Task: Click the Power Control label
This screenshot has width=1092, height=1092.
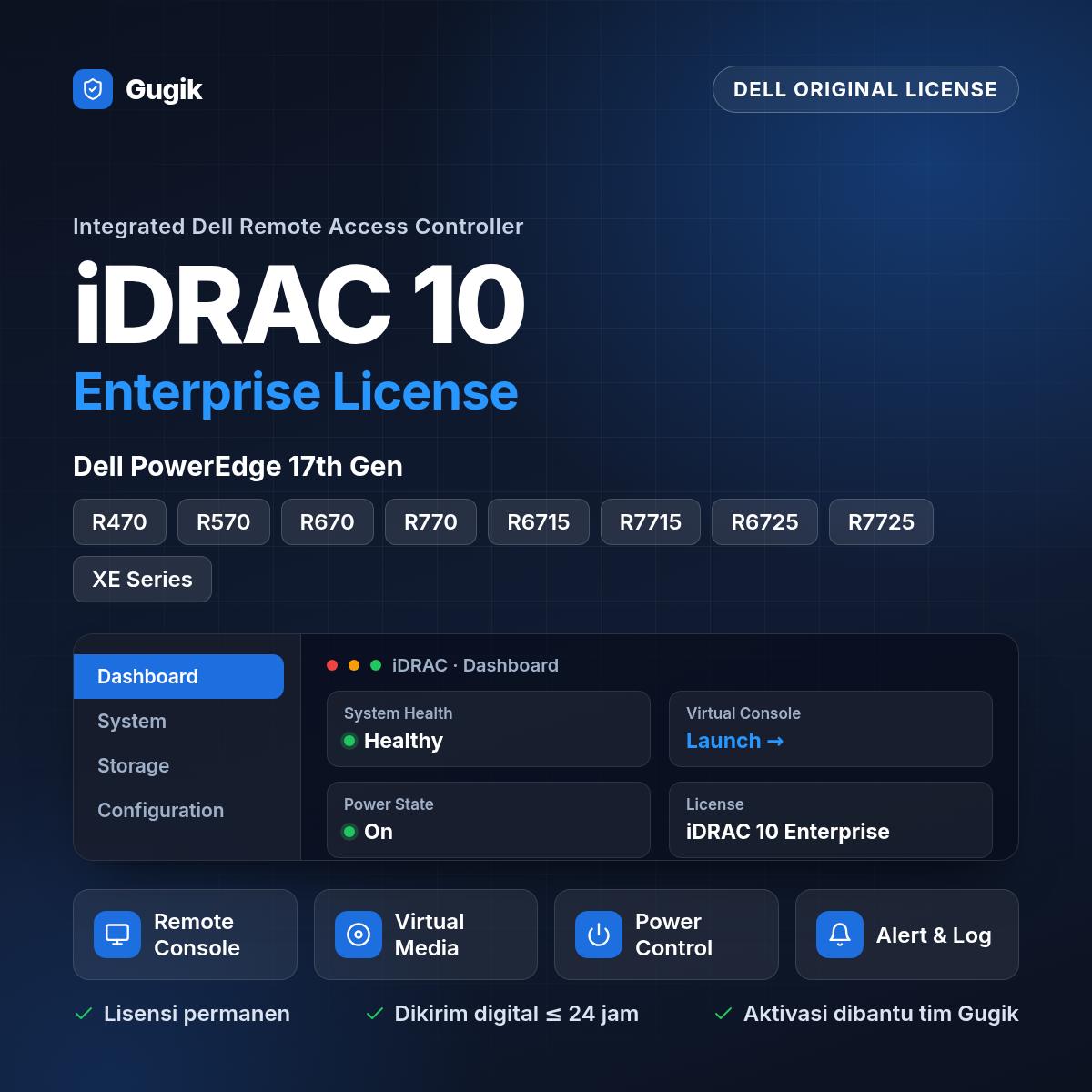Action: 673,935
